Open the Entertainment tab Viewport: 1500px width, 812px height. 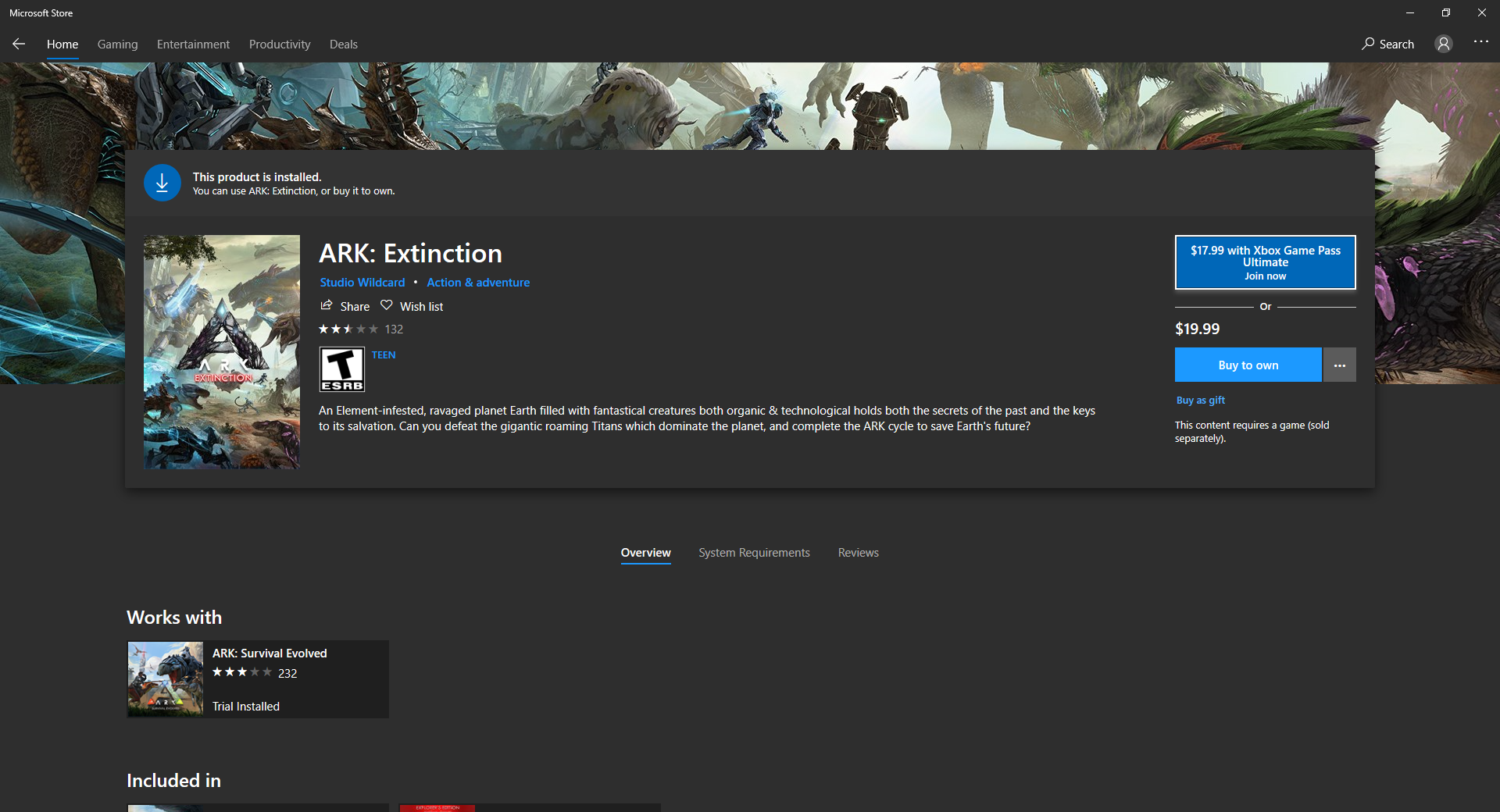[193, 44]
